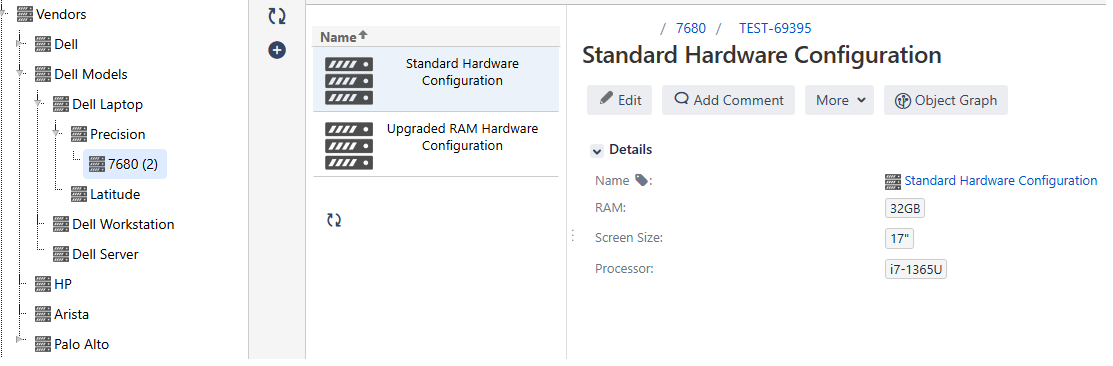Click the graph icon in Object Graph button
The width and height of the screenshot is (1113, 366).
[903, 101]
